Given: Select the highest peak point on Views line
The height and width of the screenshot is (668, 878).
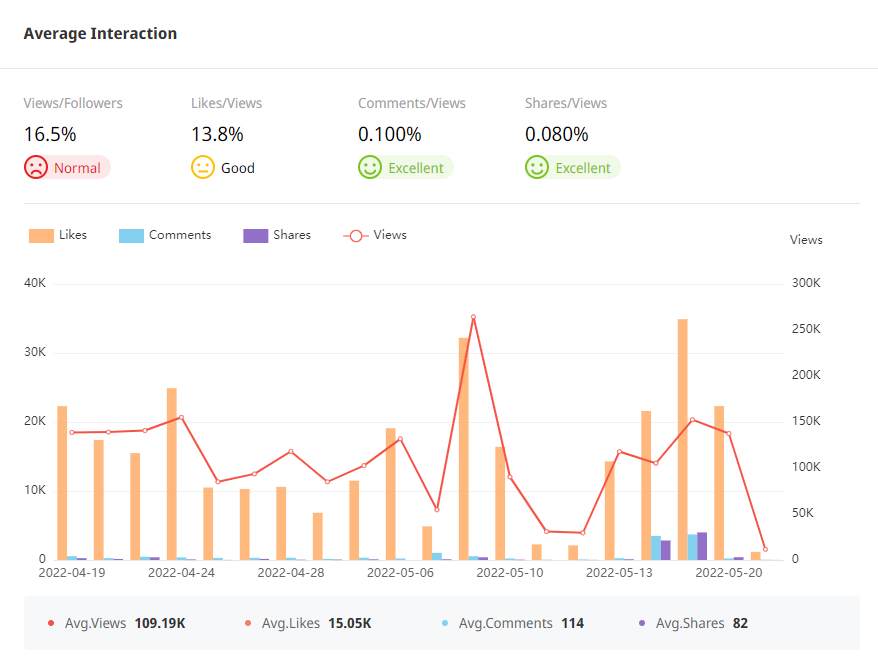Looking at the screenshot, I should coord(473,317).
